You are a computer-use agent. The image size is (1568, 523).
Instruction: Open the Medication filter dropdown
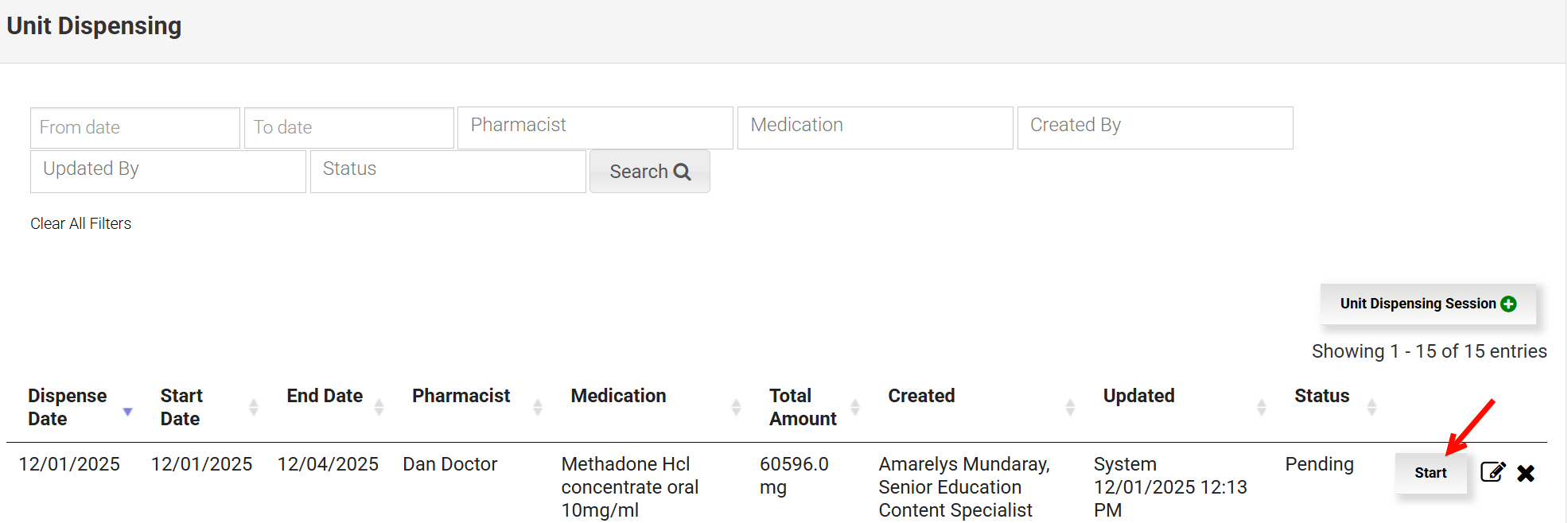(875, 127)
